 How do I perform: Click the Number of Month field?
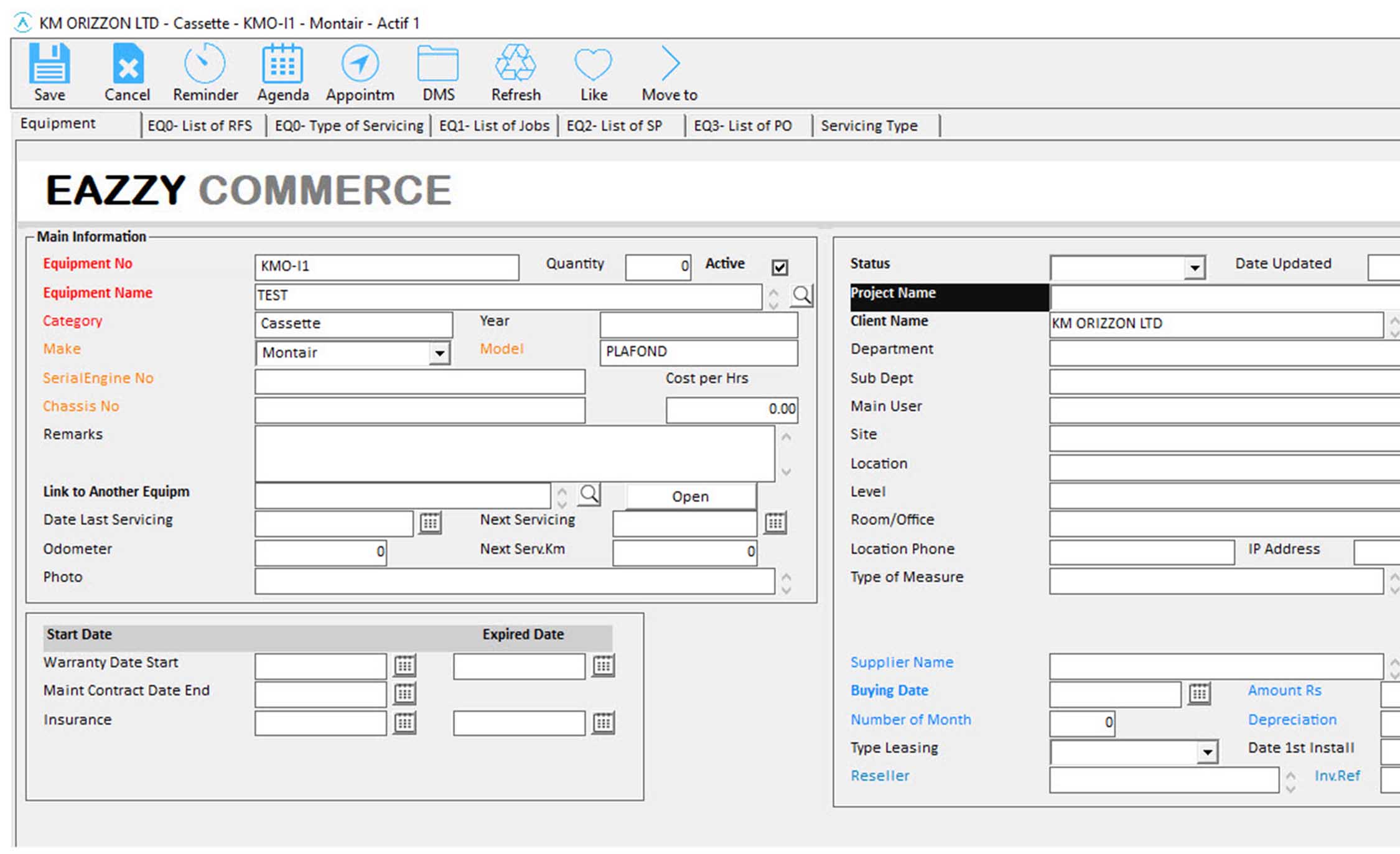coord(1082,723)
